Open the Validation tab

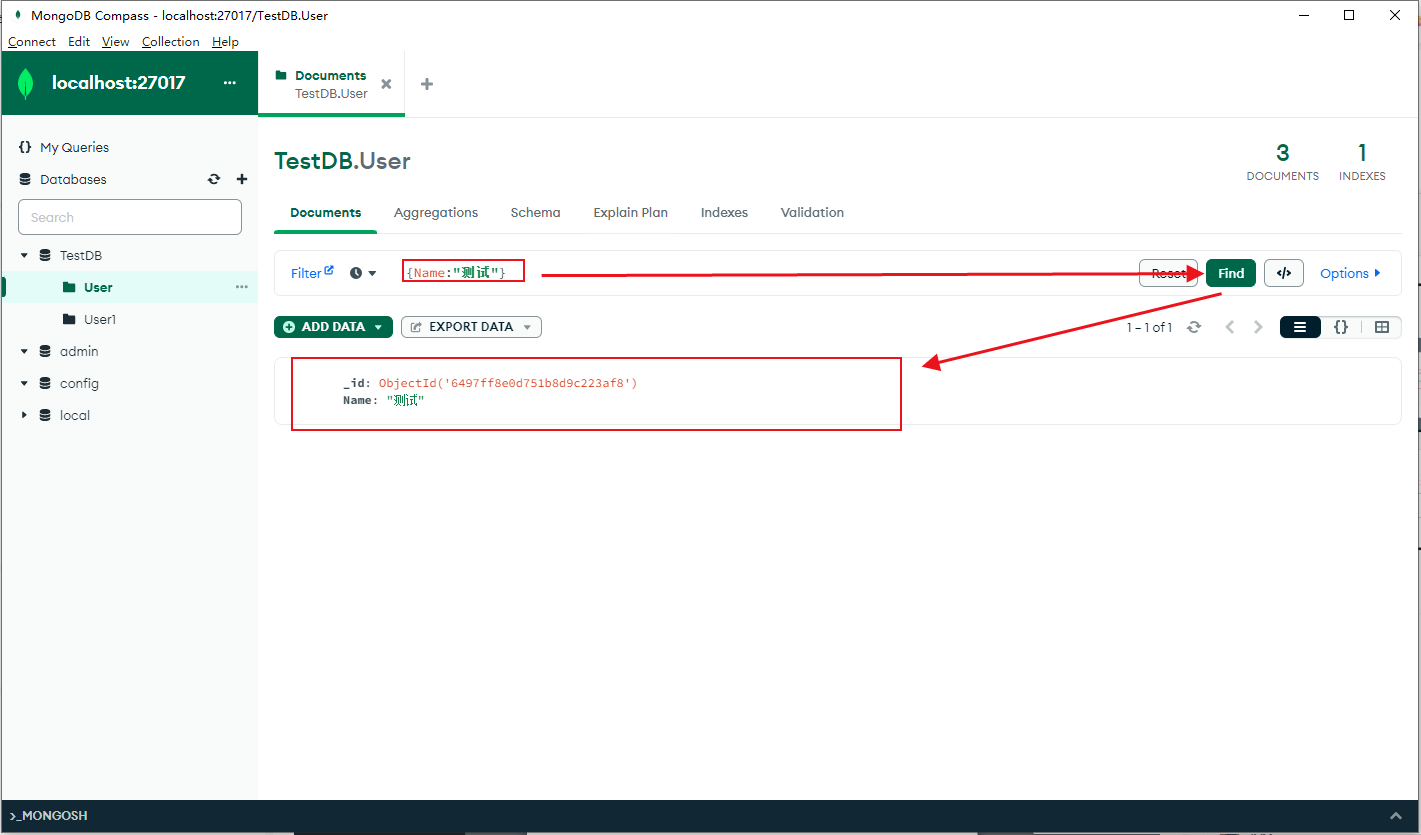tap(812, 213)
